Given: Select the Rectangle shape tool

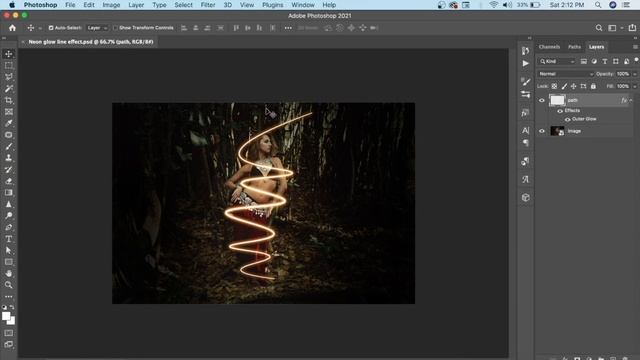Looking at the screenshot, I should click(x=9, y=262).
